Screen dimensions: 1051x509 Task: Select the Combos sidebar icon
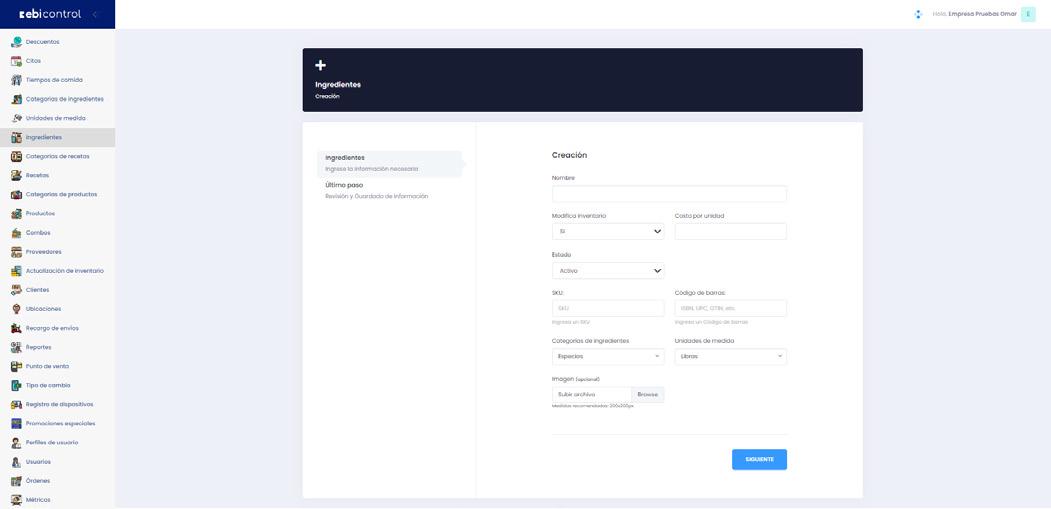click(x=17, y=233)
